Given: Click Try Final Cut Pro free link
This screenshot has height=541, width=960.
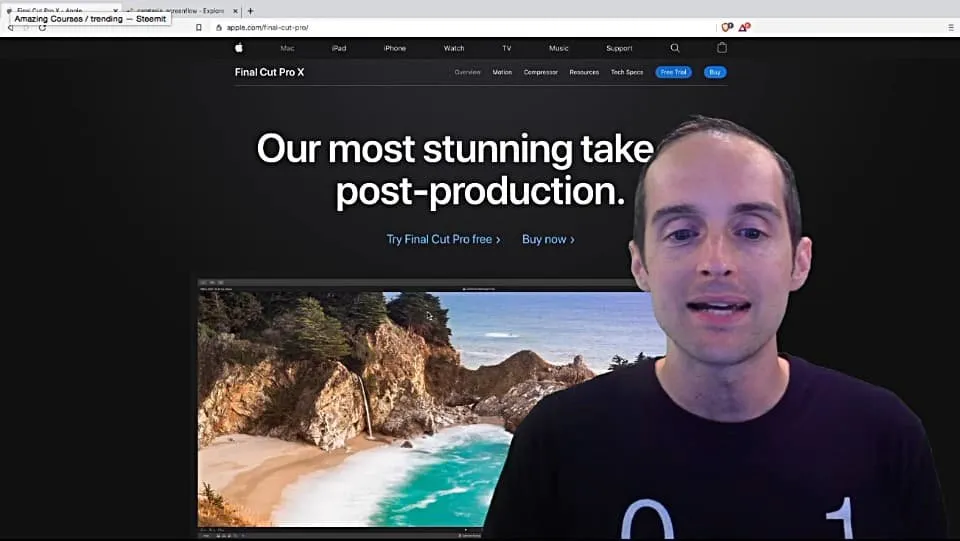Looking at the screenshot, I should (x=443, y=239).
